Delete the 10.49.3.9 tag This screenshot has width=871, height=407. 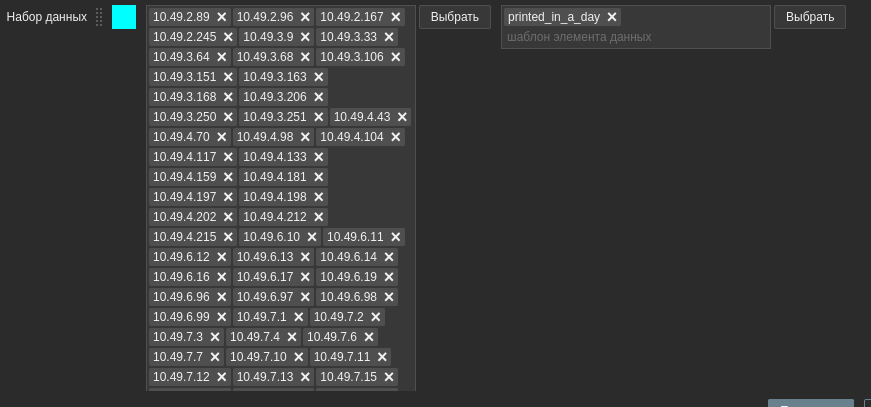[x=306, y=37]
